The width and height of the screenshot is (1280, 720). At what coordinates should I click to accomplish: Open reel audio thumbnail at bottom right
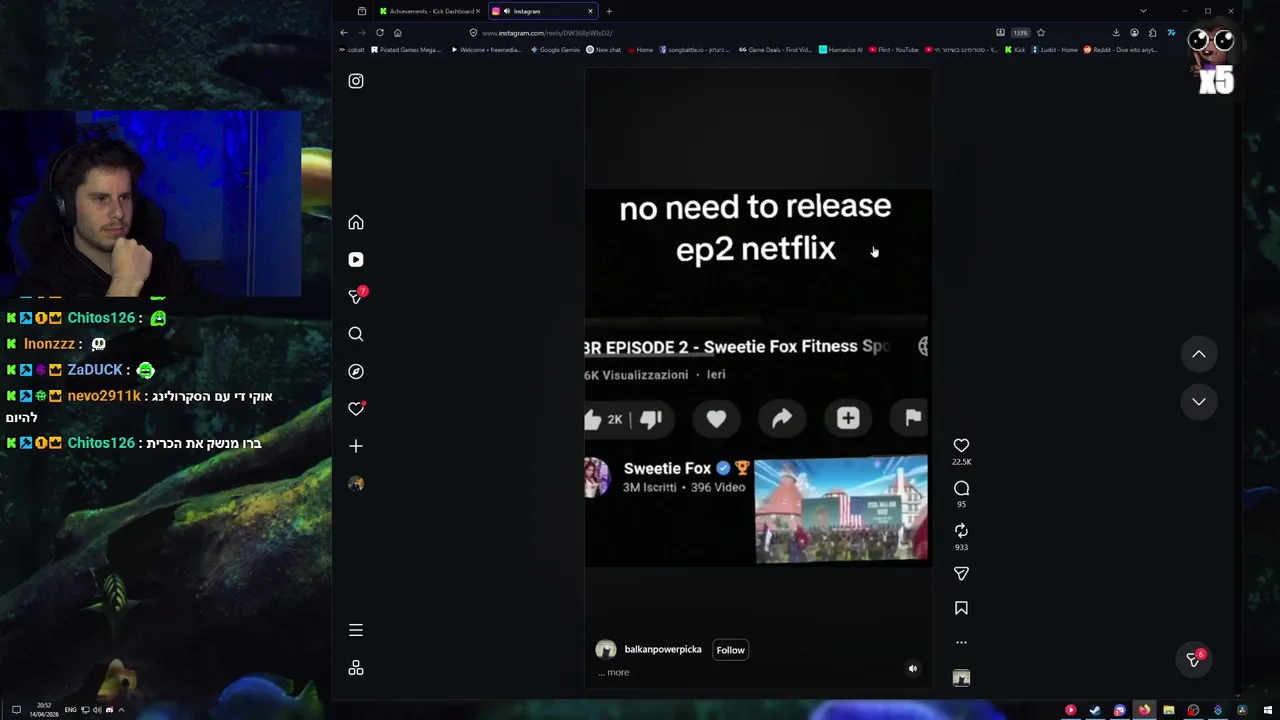pos(961,678)
